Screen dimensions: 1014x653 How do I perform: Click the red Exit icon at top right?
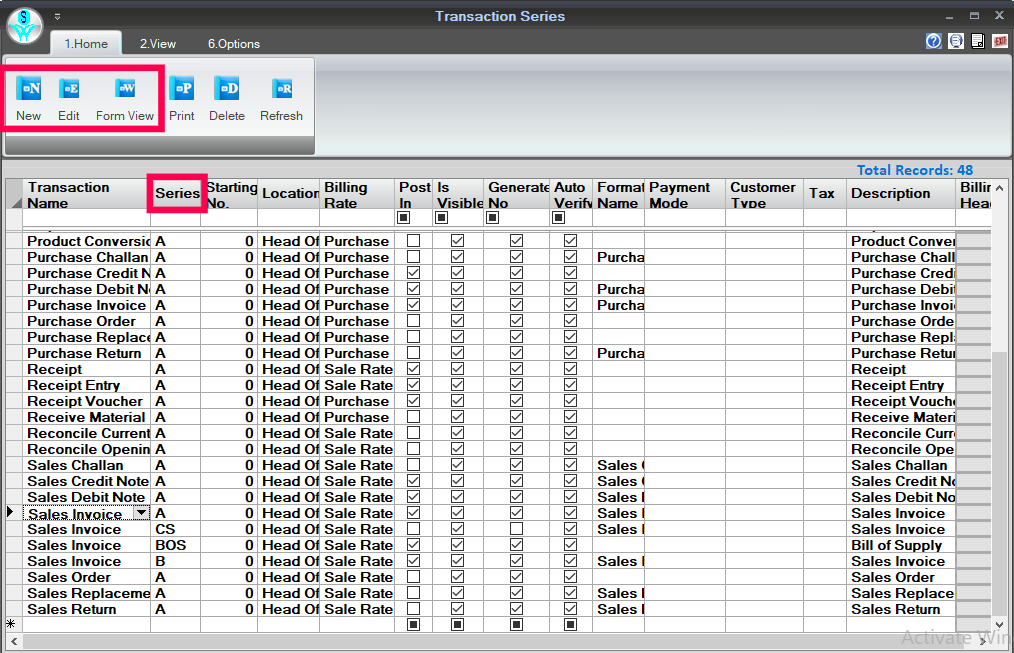point(999,41)
